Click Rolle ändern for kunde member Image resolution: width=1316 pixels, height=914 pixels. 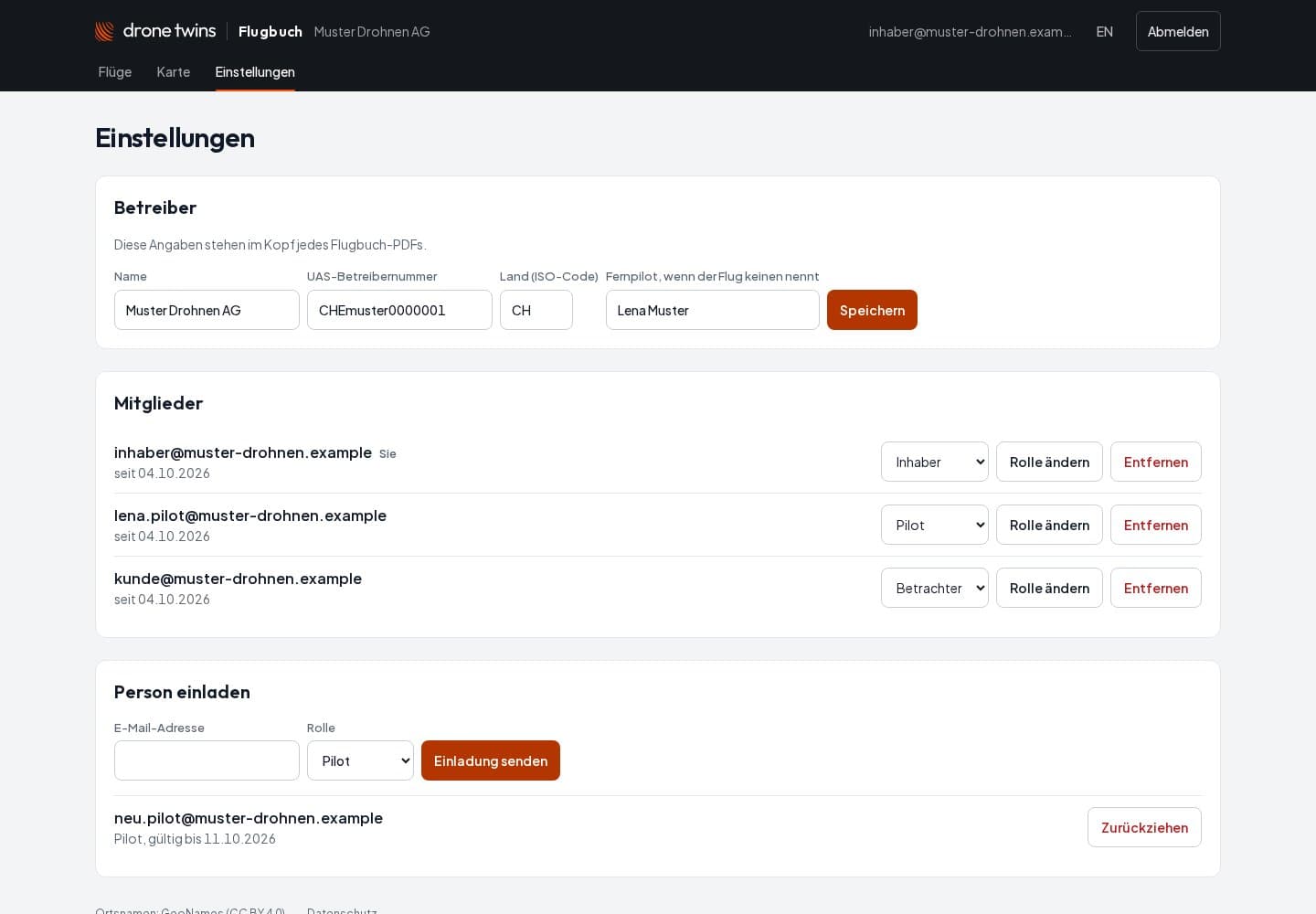point(1049,588)
